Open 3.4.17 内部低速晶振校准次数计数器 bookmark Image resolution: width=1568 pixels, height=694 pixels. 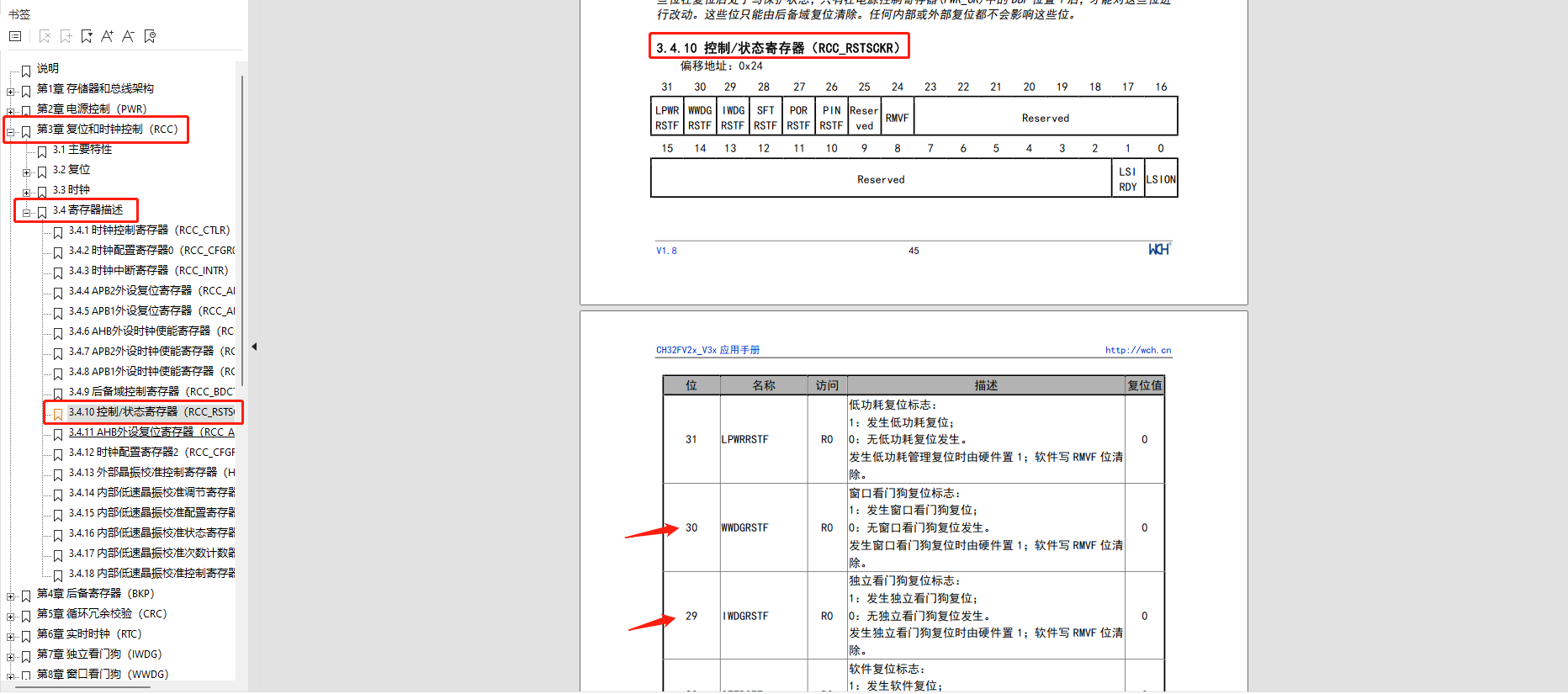pyautogui.click(x=151, y=553)
